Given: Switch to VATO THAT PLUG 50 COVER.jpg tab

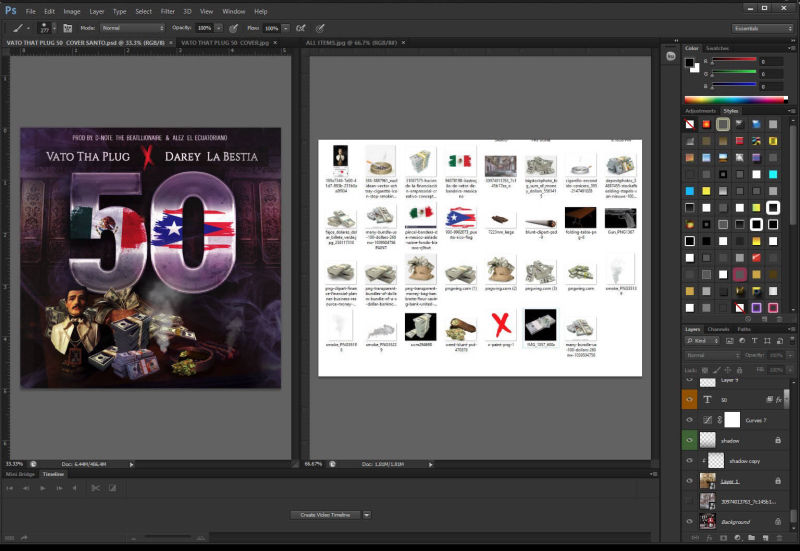Looking at the screenshot, I should tap(225, 43).
